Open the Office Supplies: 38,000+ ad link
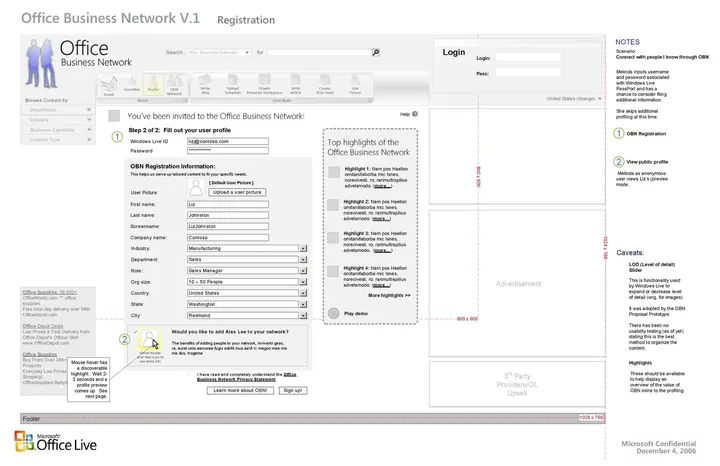The image size is (720, 466). pyautogui.click(x=50, y=292)
